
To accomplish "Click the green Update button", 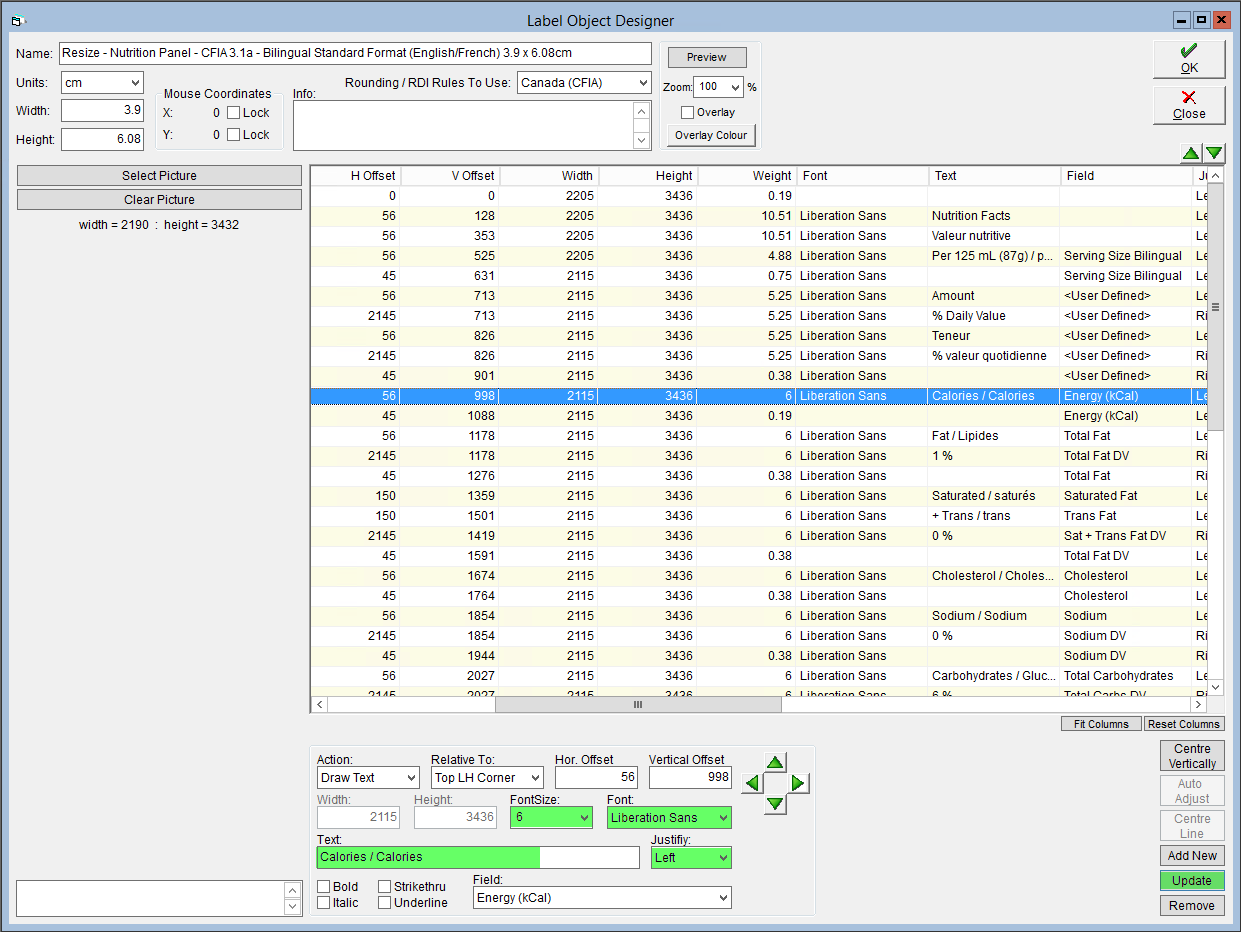I will (x=1192, y=881).
